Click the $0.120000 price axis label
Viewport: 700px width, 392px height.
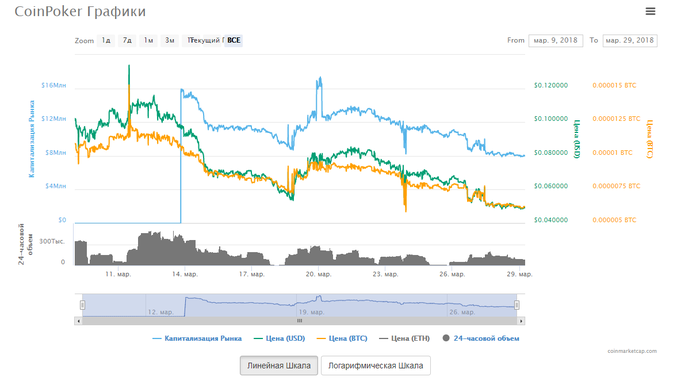(551, 85)
